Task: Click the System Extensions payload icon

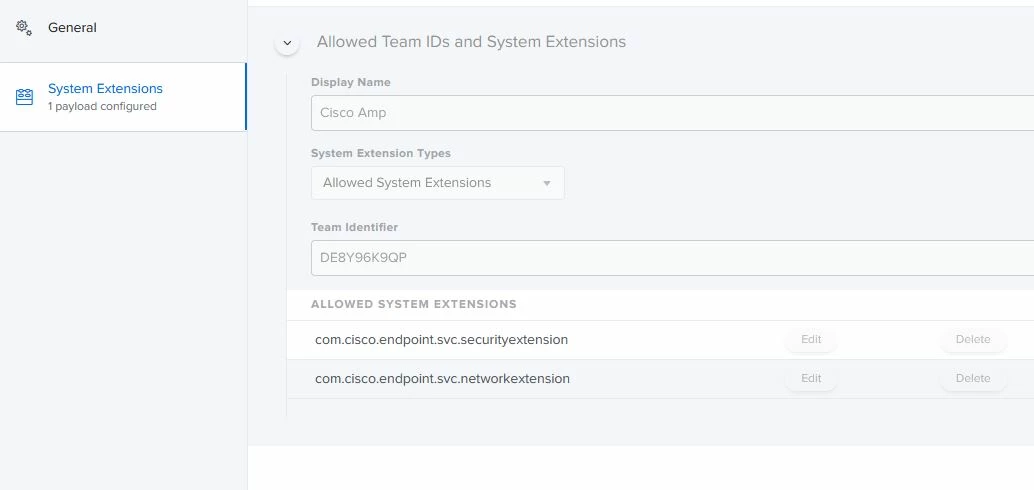Action: 24,97
